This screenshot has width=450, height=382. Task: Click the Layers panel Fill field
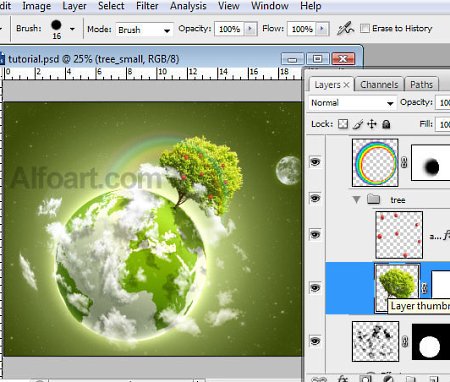[x=443, y=124]
